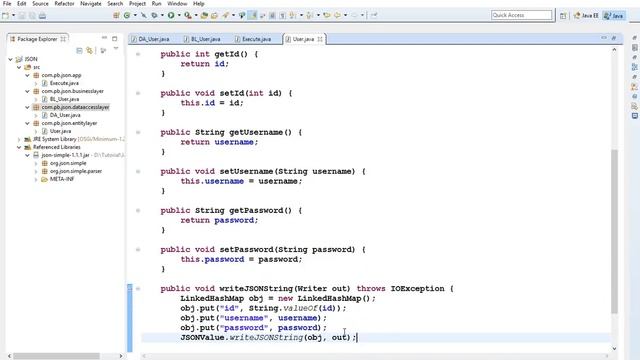Click the Debug bug icon
Image resolution: width=640 pixels, height=360 pixels.
(154, 16)
